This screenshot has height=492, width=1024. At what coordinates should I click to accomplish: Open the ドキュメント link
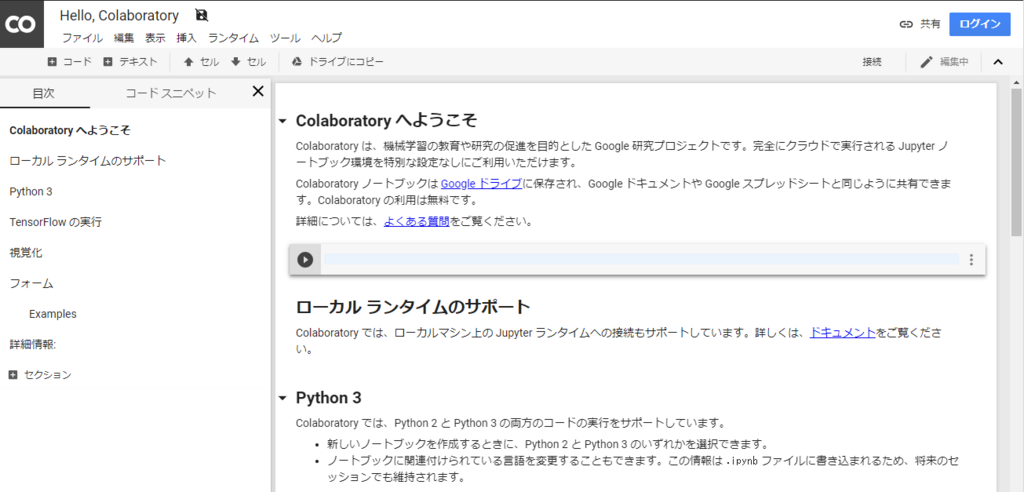[842, 332]
